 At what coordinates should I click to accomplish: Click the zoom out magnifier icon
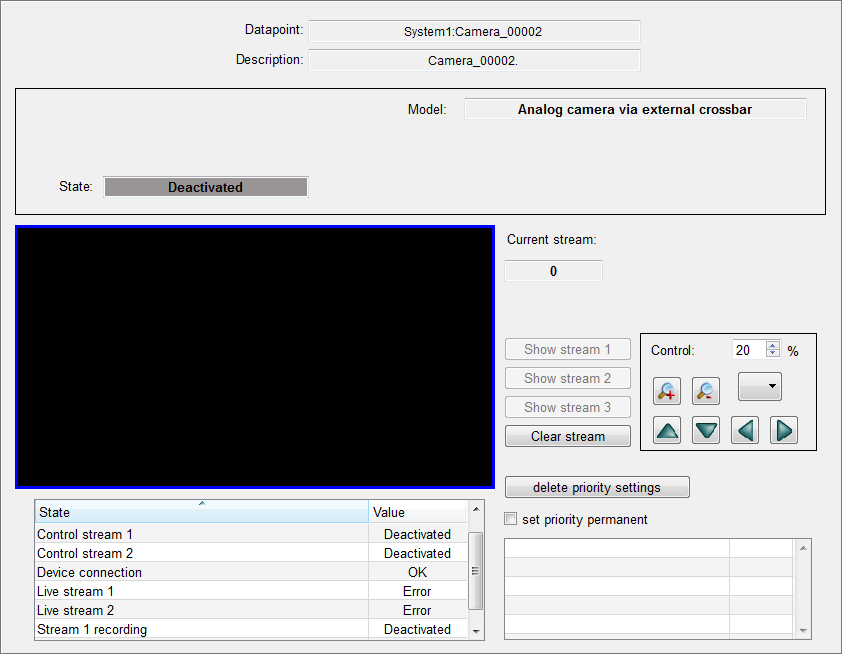[x=706, y=391]
